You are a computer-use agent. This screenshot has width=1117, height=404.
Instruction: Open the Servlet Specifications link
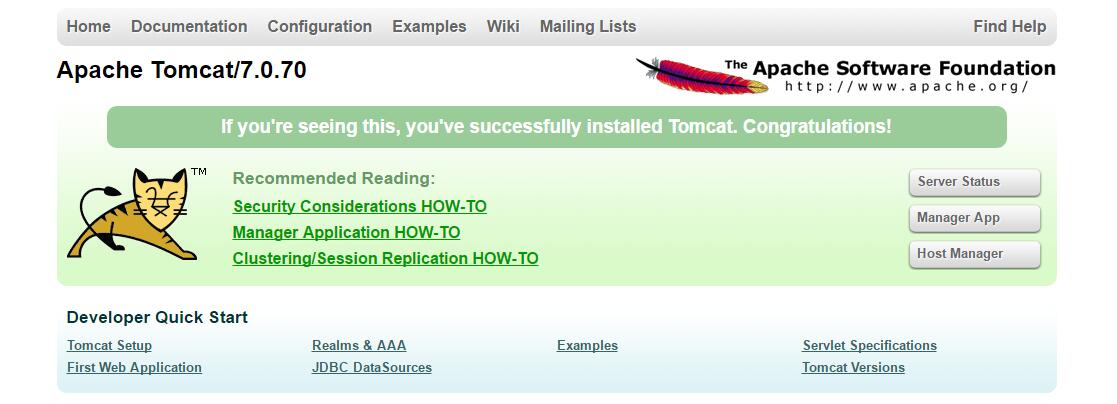tap(869, 346)
